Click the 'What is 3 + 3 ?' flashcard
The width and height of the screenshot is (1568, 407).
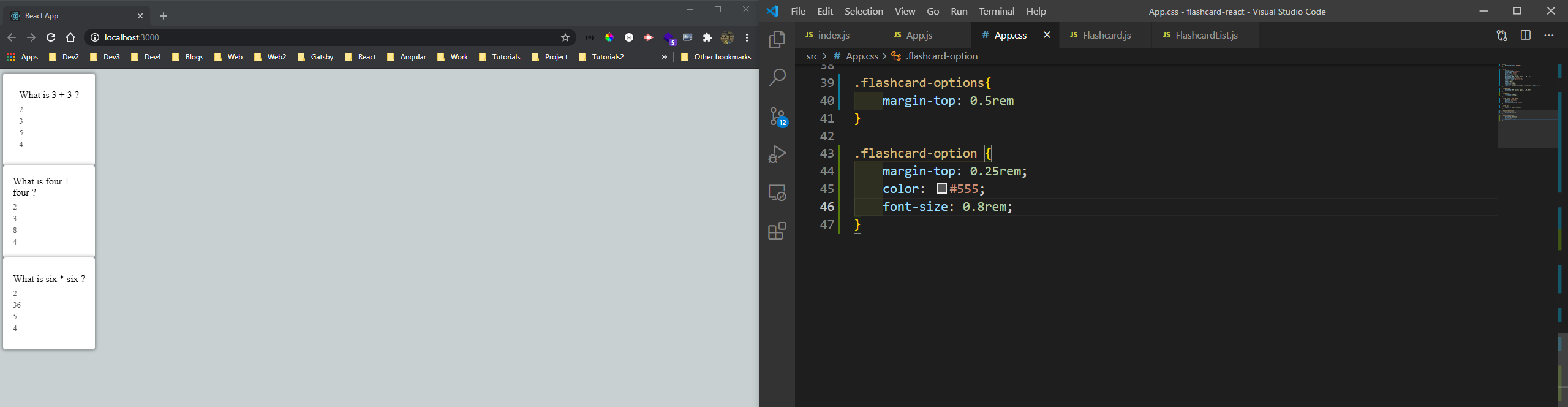point(49,119)
